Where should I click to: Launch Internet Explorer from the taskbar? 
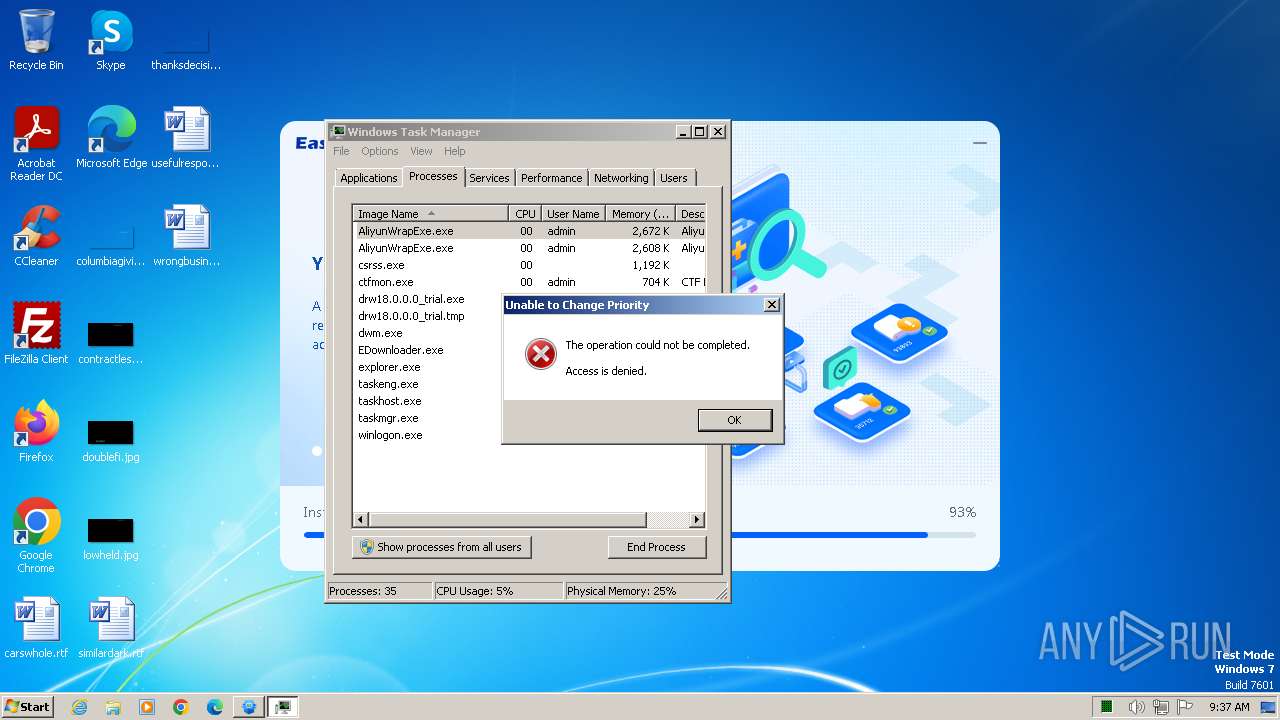[x=79, y=707]
